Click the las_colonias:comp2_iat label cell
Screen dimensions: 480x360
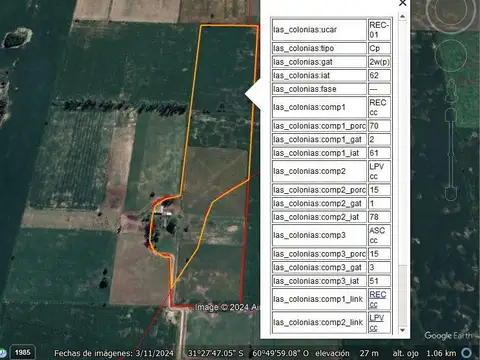[x=319, y=217]
